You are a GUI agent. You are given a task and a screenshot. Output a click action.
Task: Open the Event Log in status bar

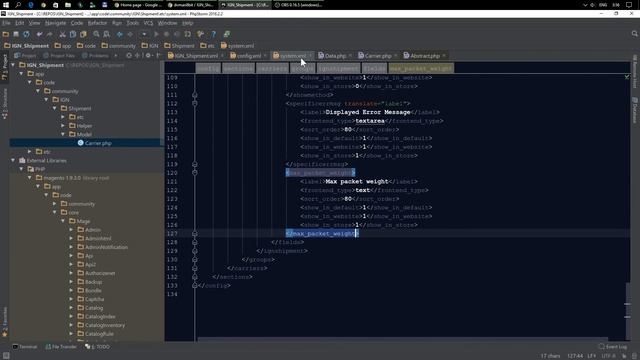(613, 347)
